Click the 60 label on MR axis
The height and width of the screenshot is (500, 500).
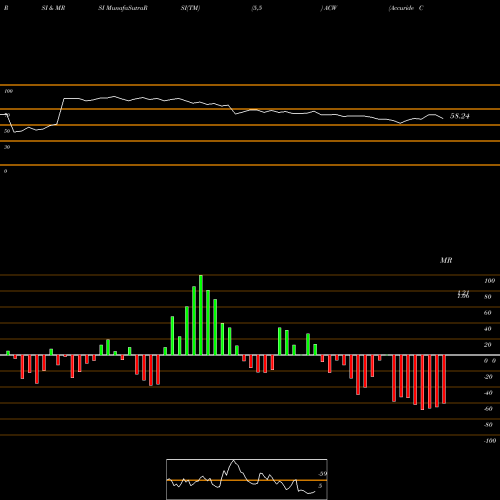(x=488, y=313)
